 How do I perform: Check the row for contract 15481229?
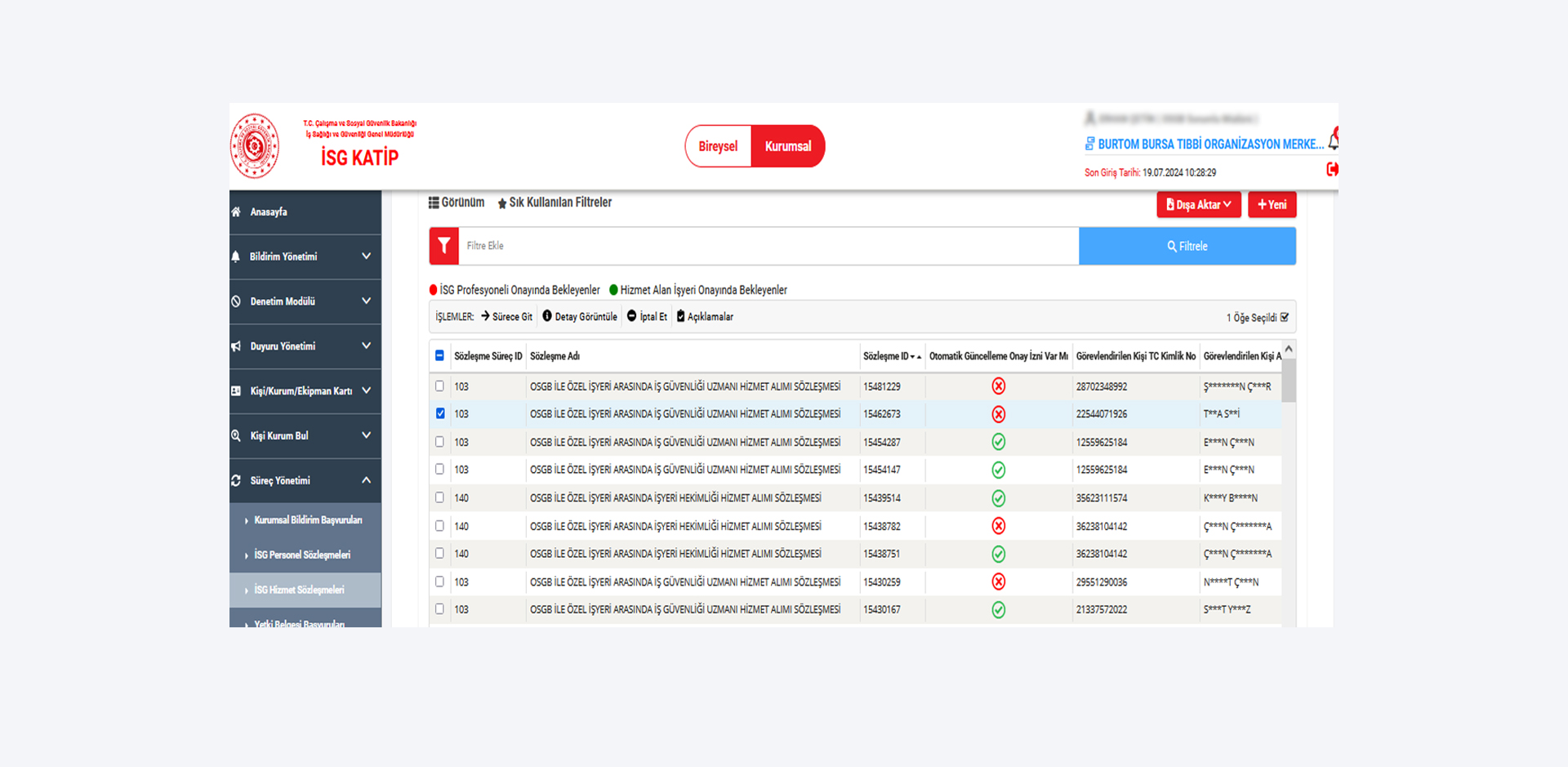(439, 386)
